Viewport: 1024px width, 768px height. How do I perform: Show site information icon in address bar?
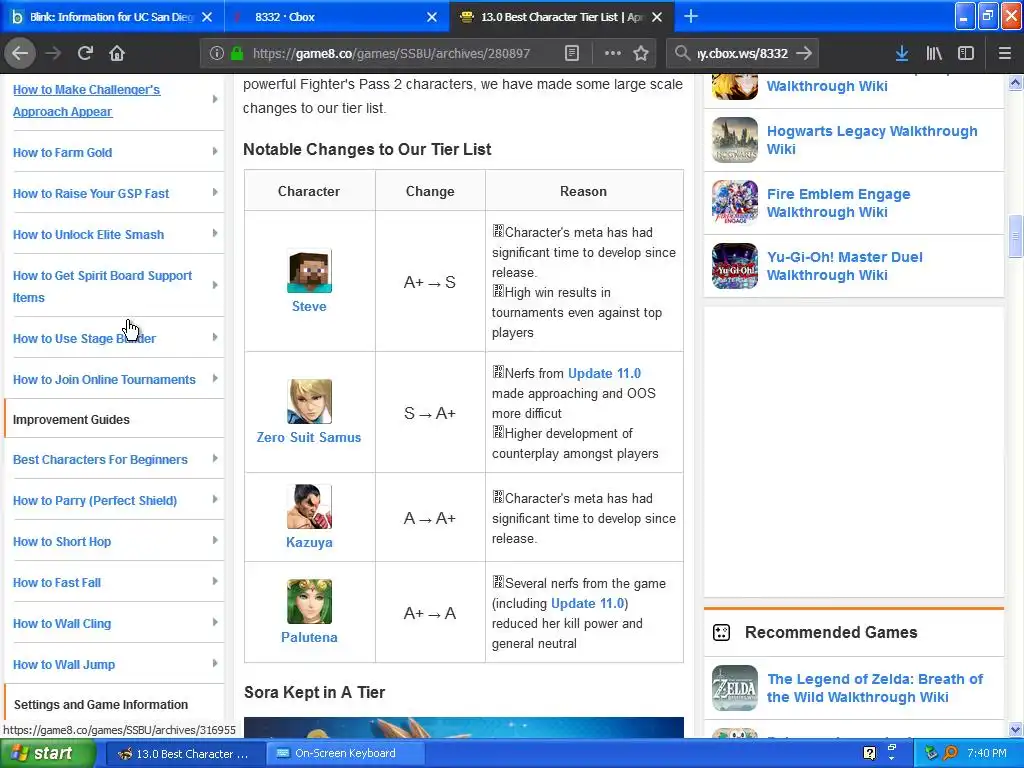pos(217,53)
